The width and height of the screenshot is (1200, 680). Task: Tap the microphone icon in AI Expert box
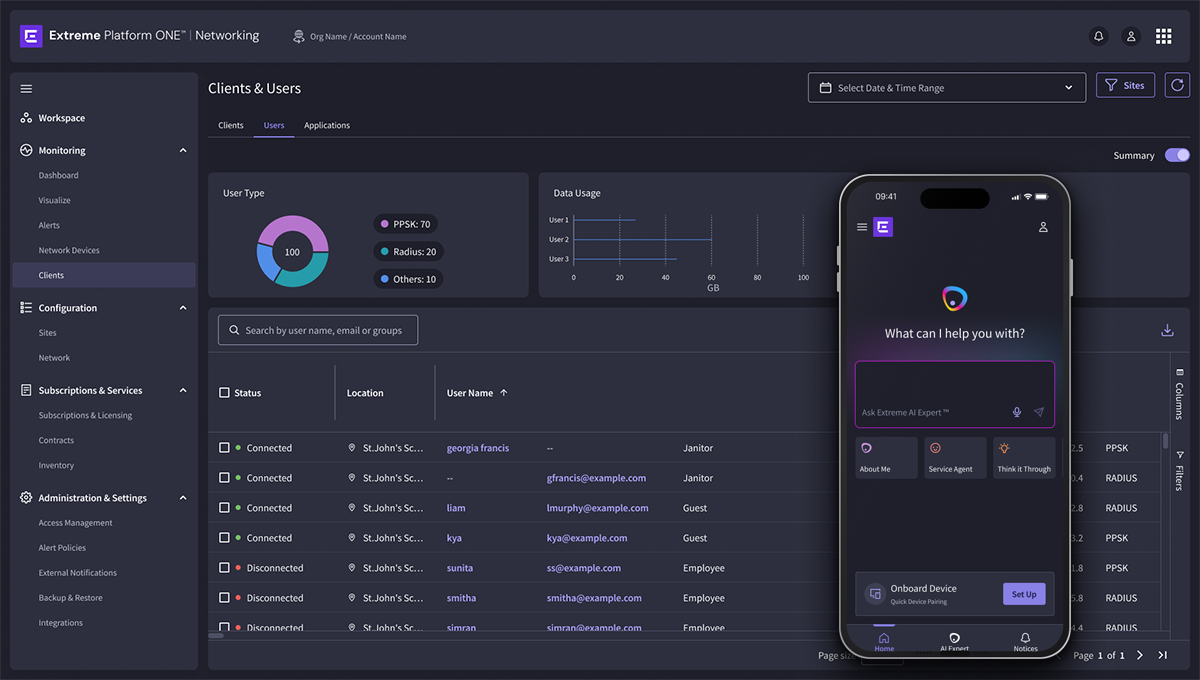click(1017, 412)
